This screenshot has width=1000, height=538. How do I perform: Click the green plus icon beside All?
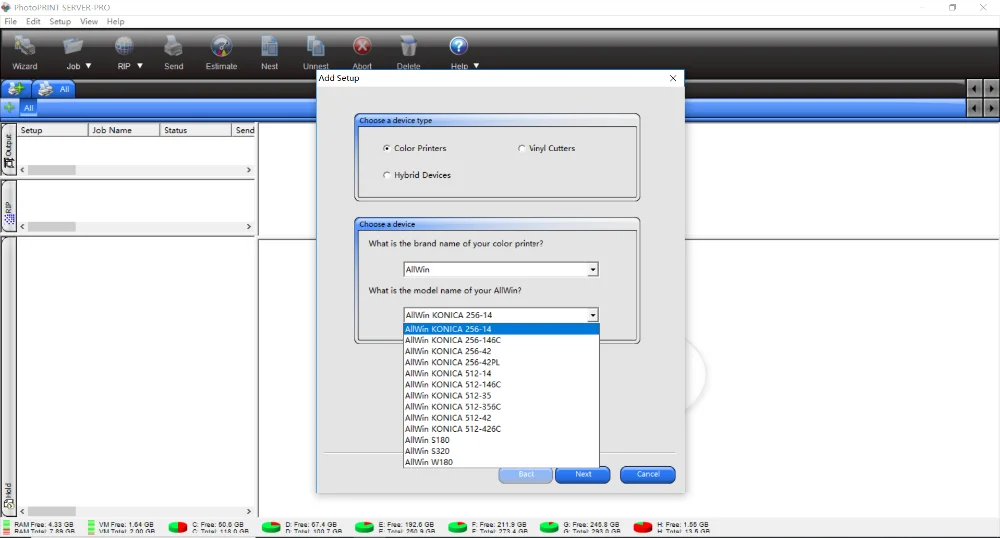(9, 108)
